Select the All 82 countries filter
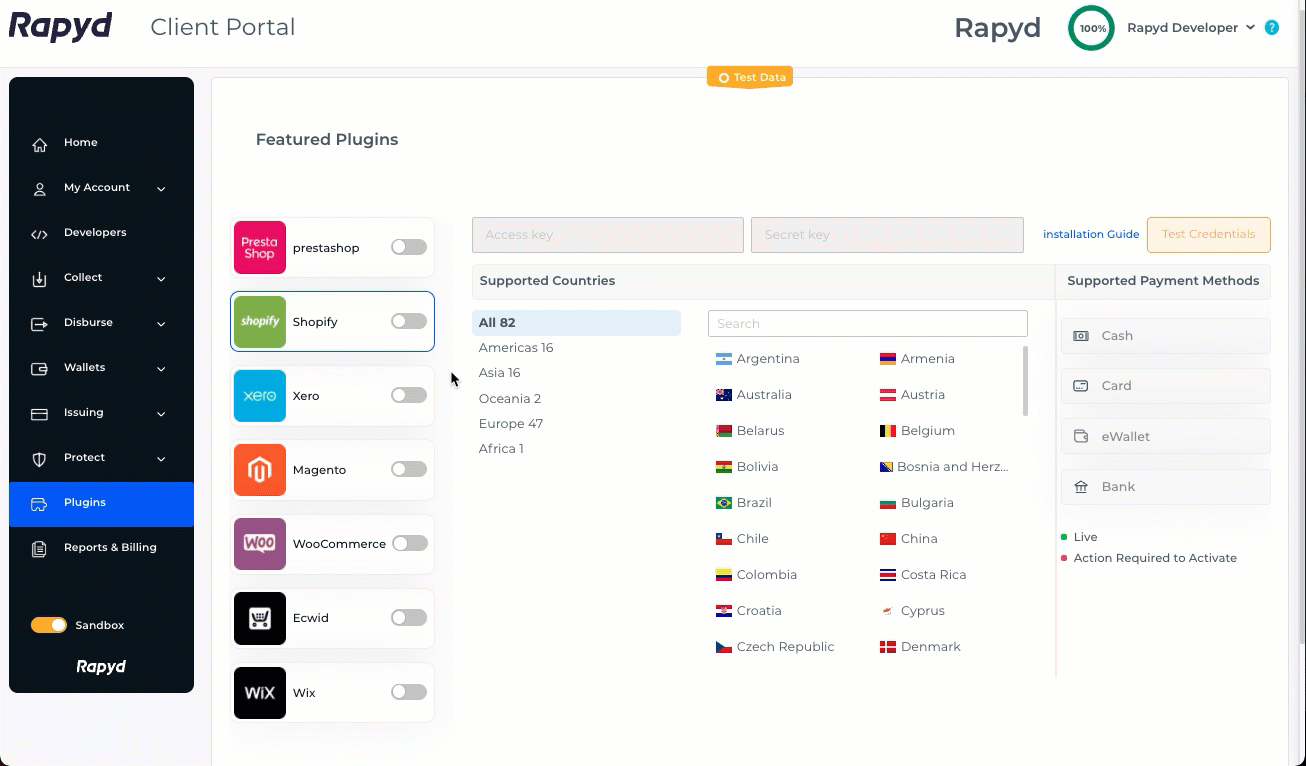 tap(576, 323)
